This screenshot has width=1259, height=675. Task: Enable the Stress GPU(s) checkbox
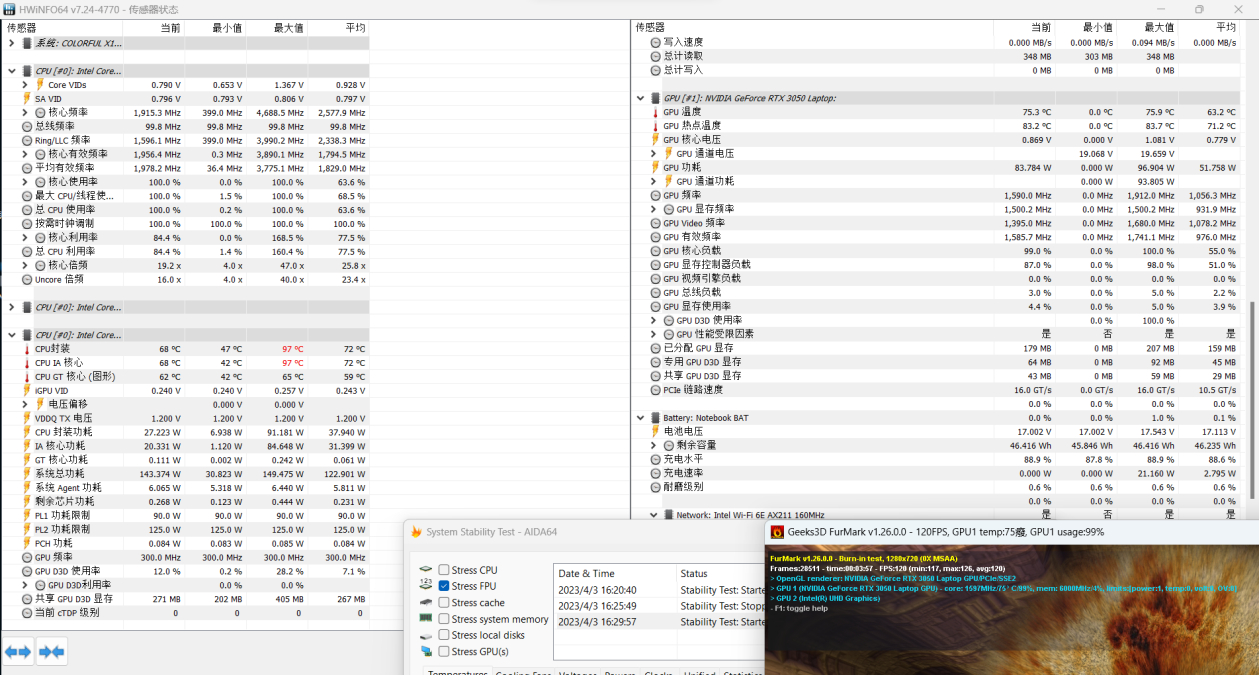(444, 652)
